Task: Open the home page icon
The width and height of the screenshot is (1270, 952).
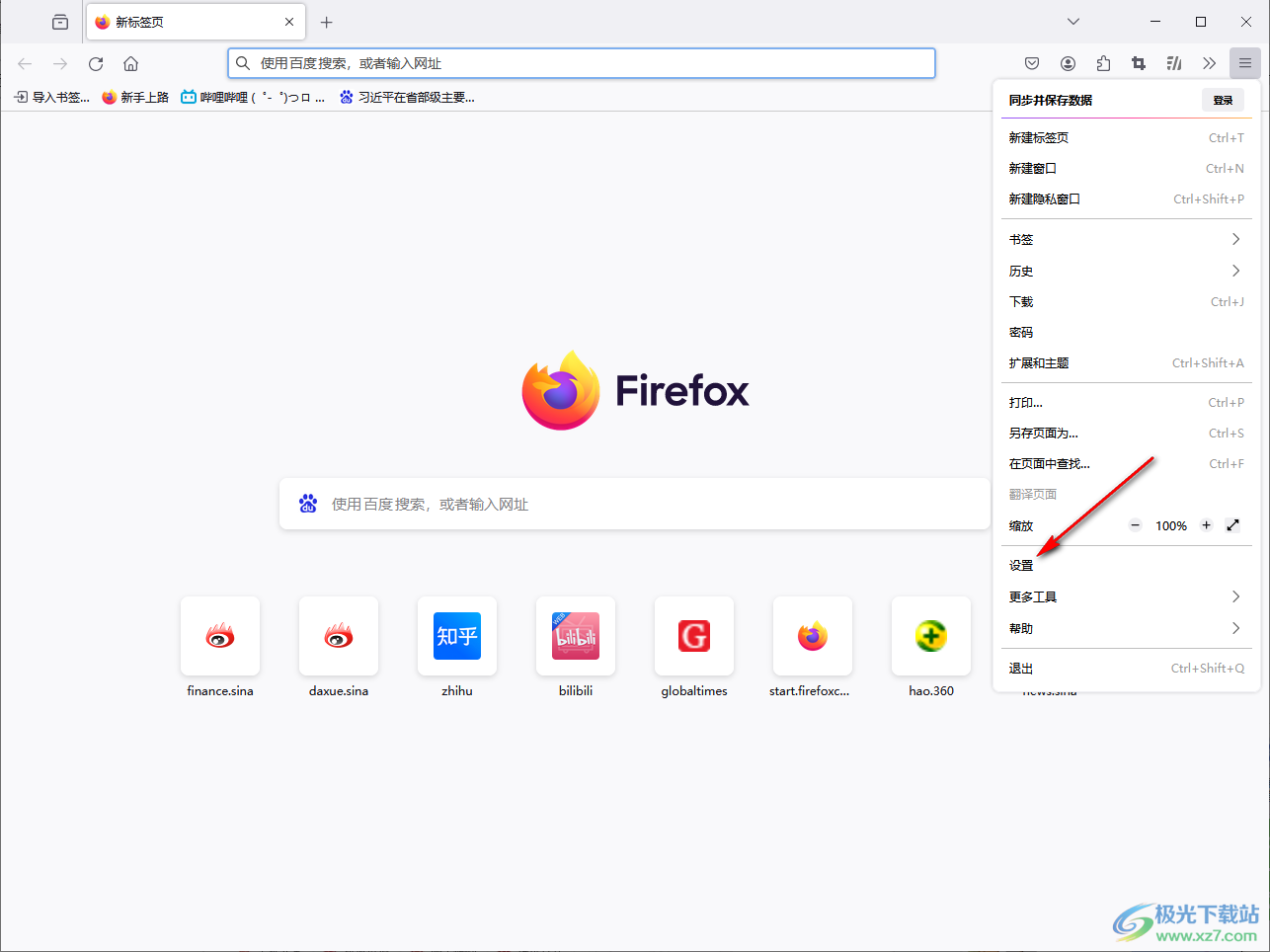Action: click(130, 63)
